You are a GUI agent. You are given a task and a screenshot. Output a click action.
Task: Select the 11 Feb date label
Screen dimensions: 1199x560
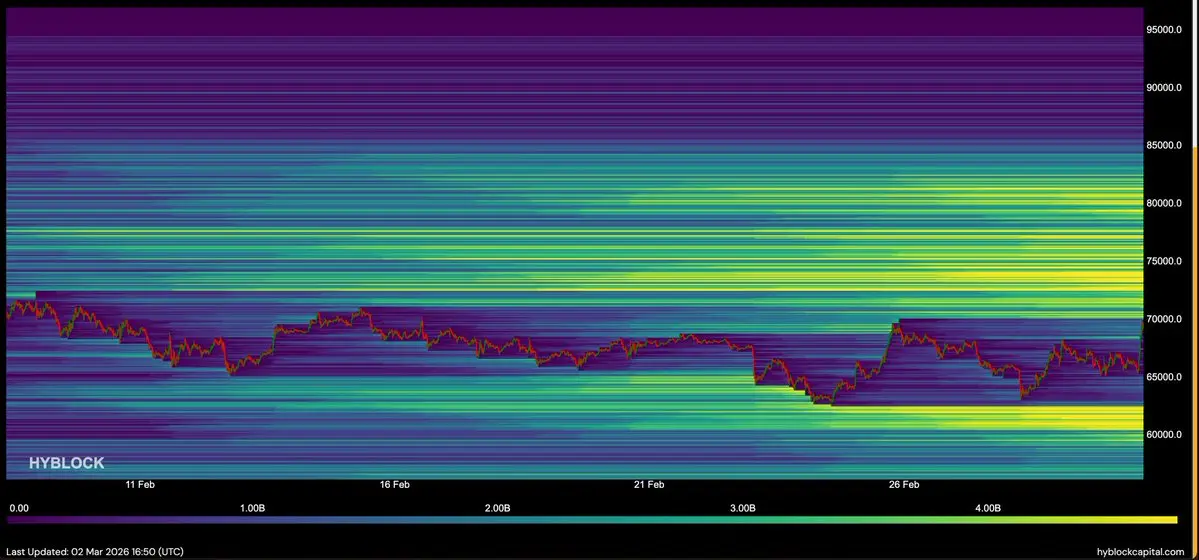(x=139, y=484)
